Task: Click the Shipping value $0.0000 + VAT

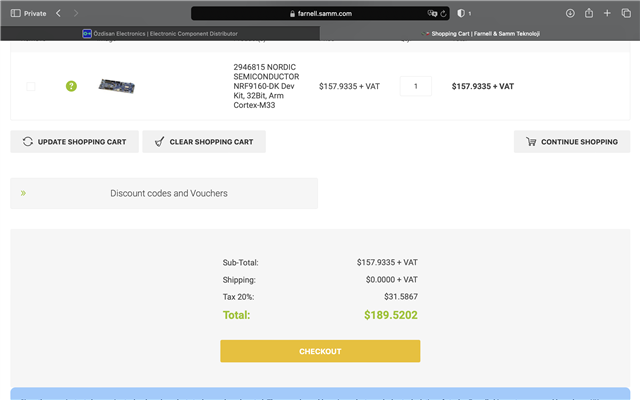Action: (x=392, y=280)
